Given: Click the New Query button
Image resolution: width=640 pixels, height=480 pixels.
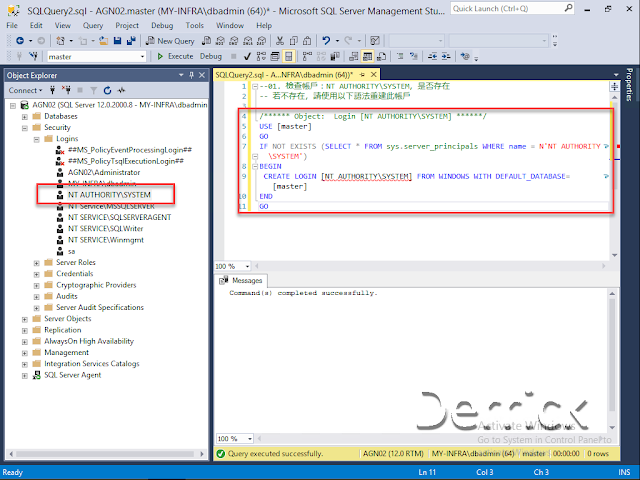Looking at the screenshot, I should pyautogui.click(x=171, y=41).
